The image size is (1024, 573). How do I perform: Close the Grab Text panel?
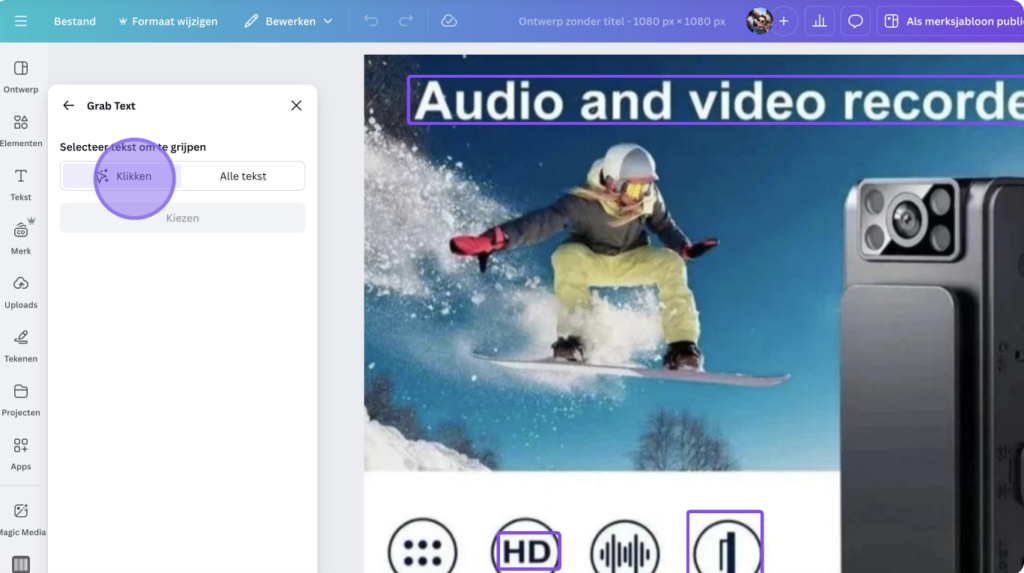[296, 105]
